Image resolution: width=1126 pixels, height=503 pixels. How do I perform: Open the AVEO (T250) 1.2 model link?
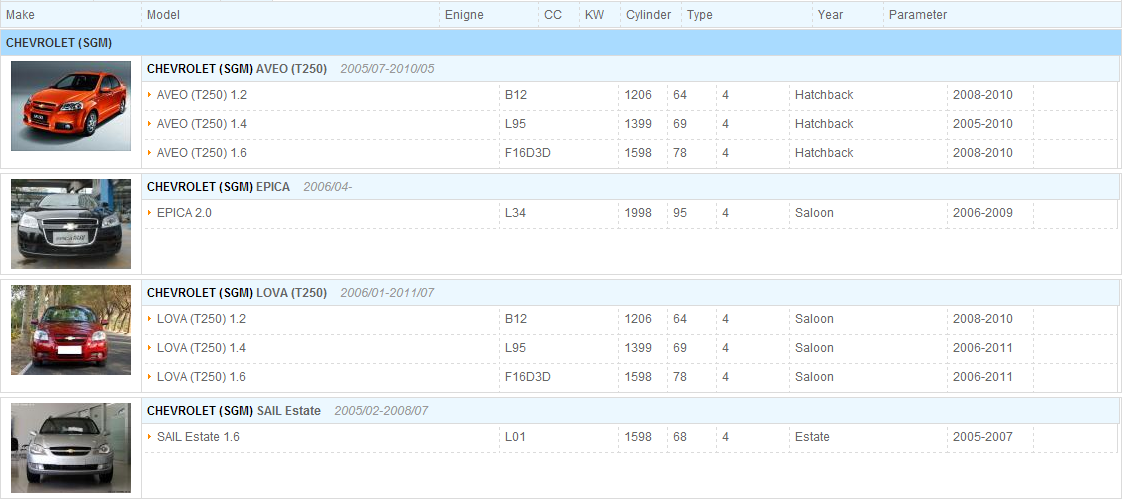click(202, 95)
